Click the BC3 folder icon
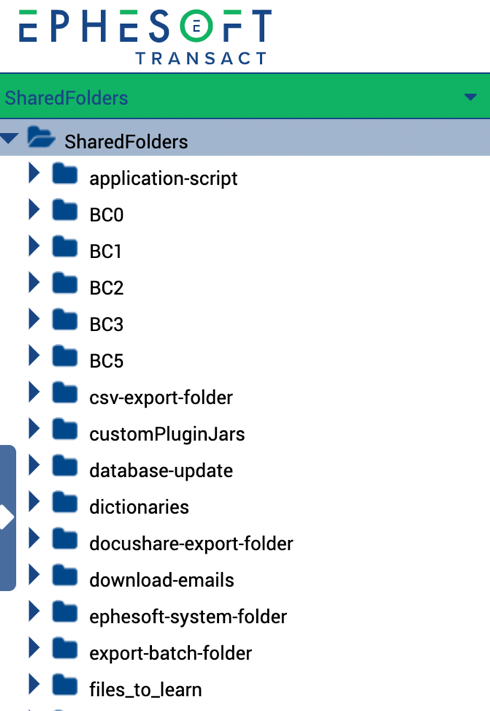The image size is (490, 711). [65, 320]
